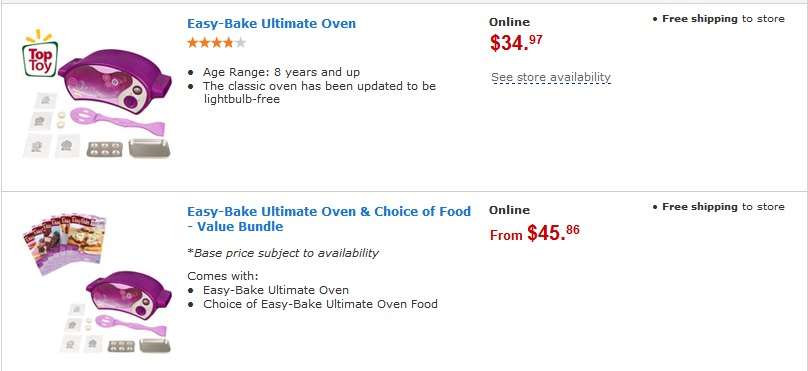Click the Choice of Easy-Bake Ultimate Oven Food bullet
This screenshot has height=371, width=808.
coord(320,304)
